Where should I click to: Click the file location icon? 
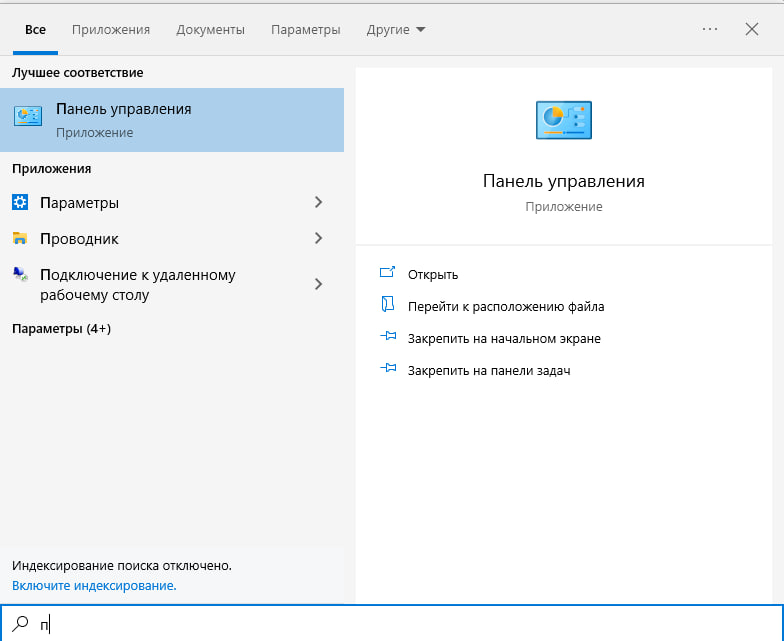pos(388,304)
